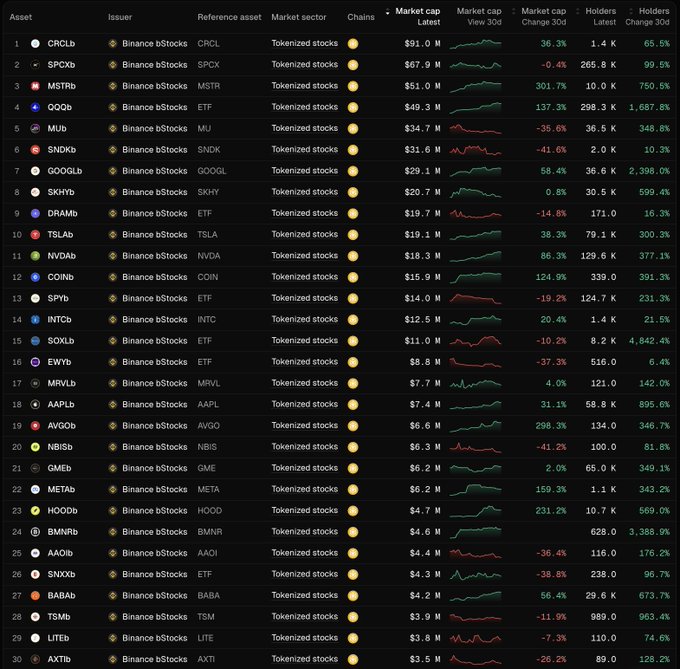Open the MRVLb asset link
The height and width of the screenshot is (669, 680).
pos(62,383)
